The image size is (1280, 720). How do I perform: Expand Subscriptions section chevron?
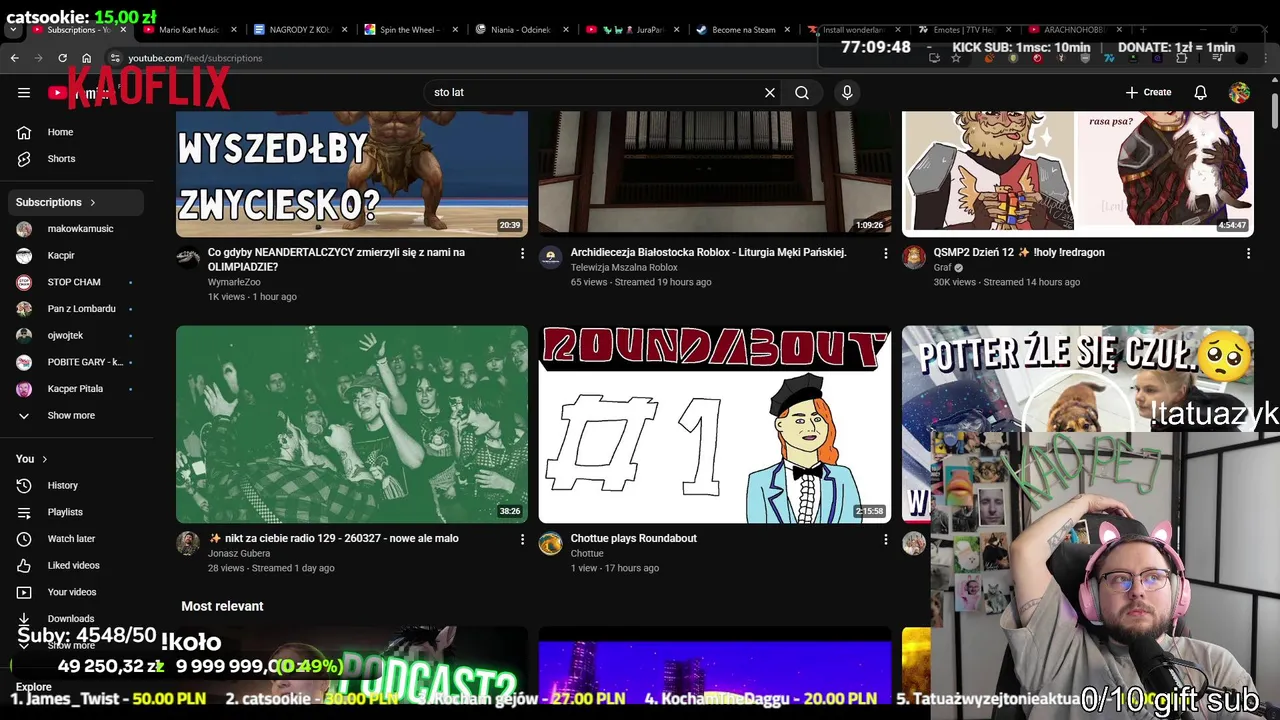pos(92,202)
